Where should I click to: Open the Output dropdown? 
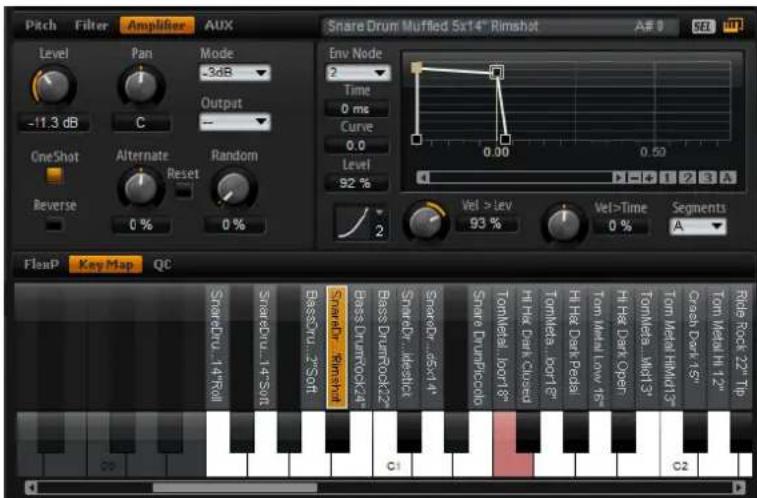point(235,122)
